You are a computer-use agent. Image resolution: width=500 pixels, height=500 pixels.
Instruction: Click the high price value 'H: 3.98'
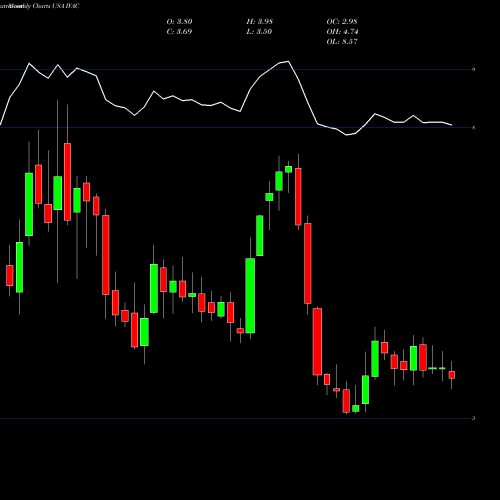click(259, 22)
